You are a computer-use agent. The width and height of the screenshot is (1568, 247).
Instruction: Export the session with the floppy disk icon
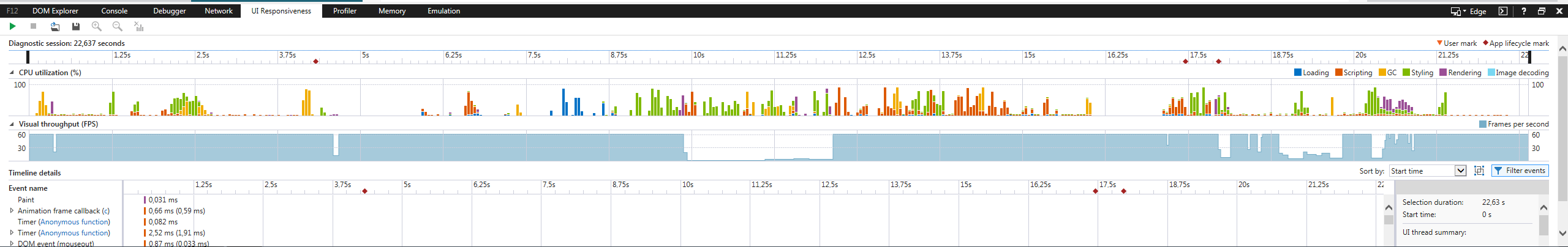(x=76, y=26)
